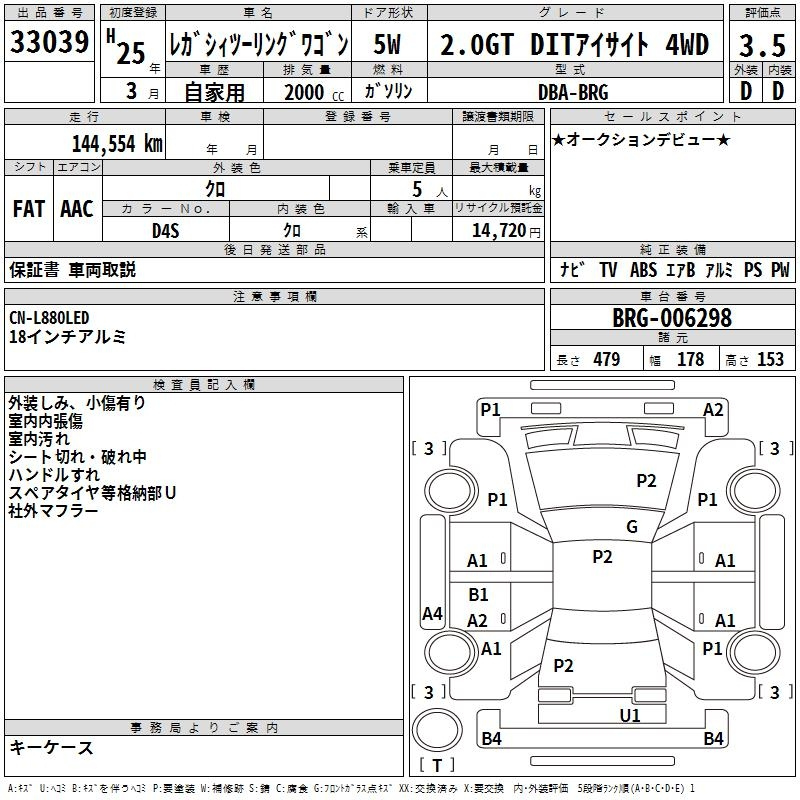Select vehicle history value 自家用
Screen dimensions: 800x800
[x=214, y=92]
